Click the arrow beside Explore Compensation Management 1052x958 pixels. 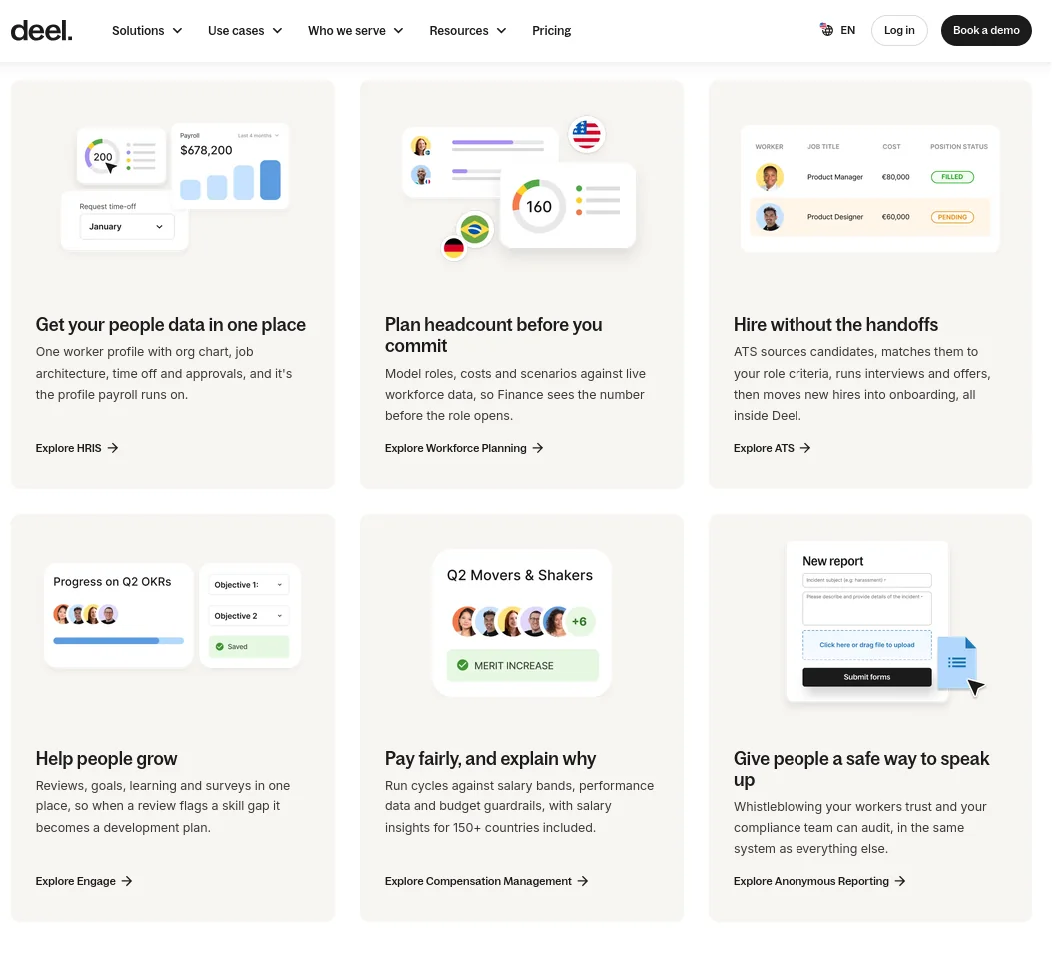[583, 881]
